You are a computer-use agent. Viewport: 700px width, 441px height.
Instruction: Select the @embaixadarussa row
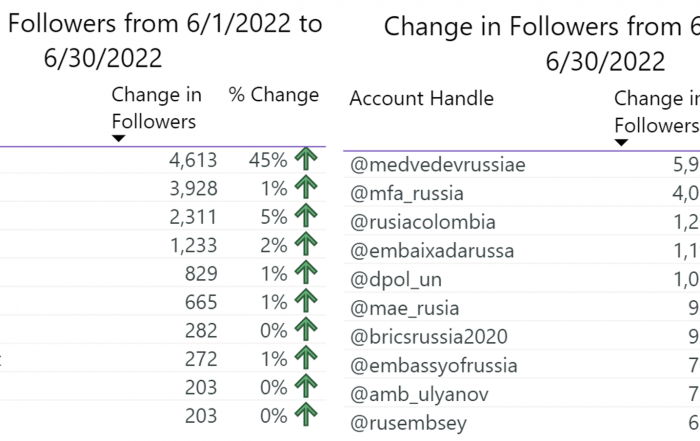(521, 251)
